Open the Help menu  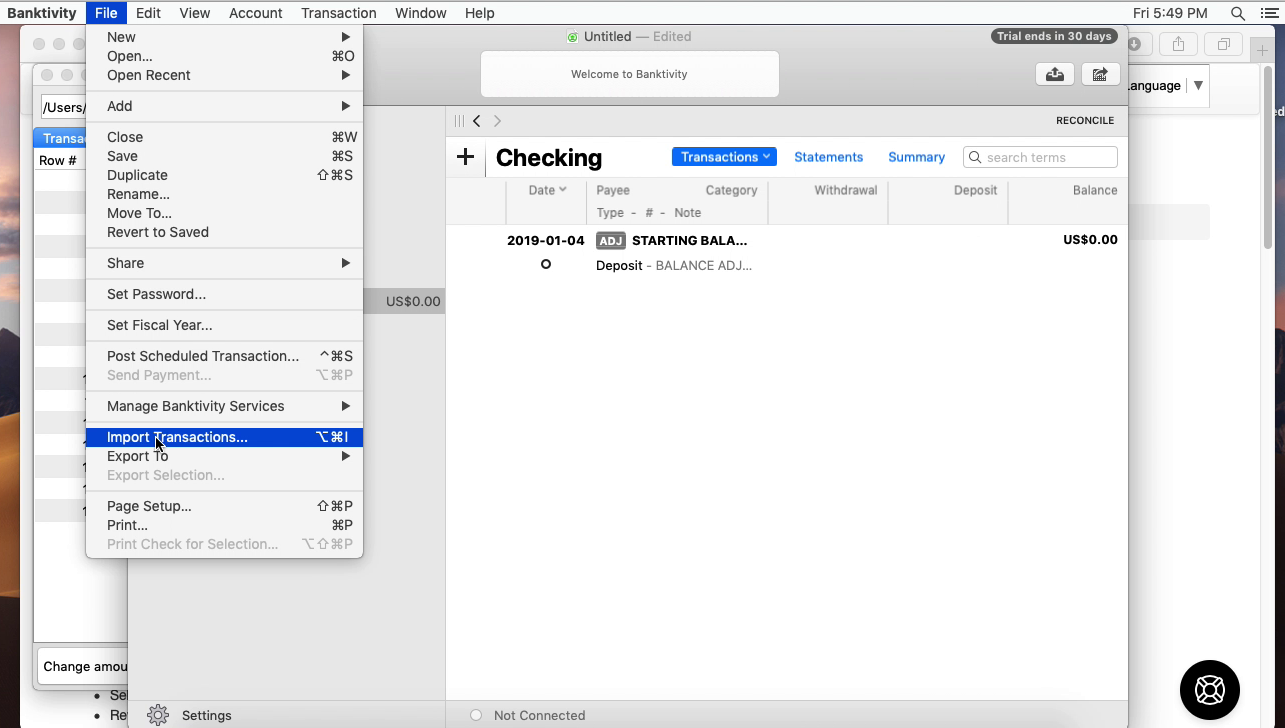[479, 13]
